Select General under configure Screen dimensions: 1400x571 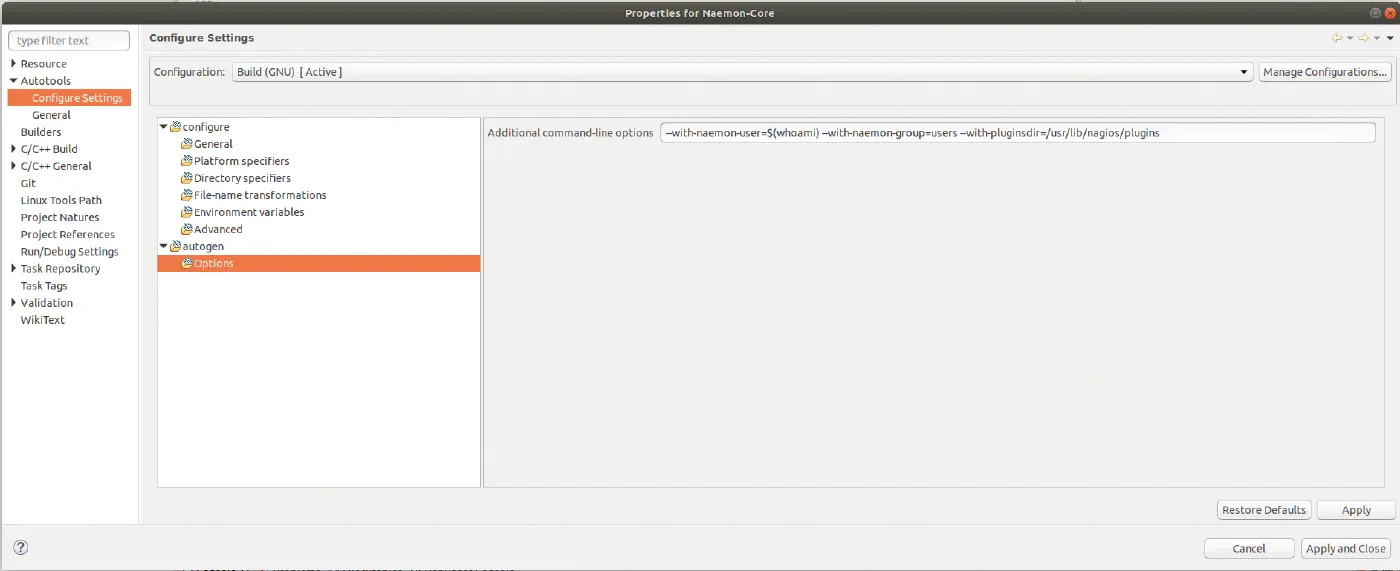pos(213,144)
